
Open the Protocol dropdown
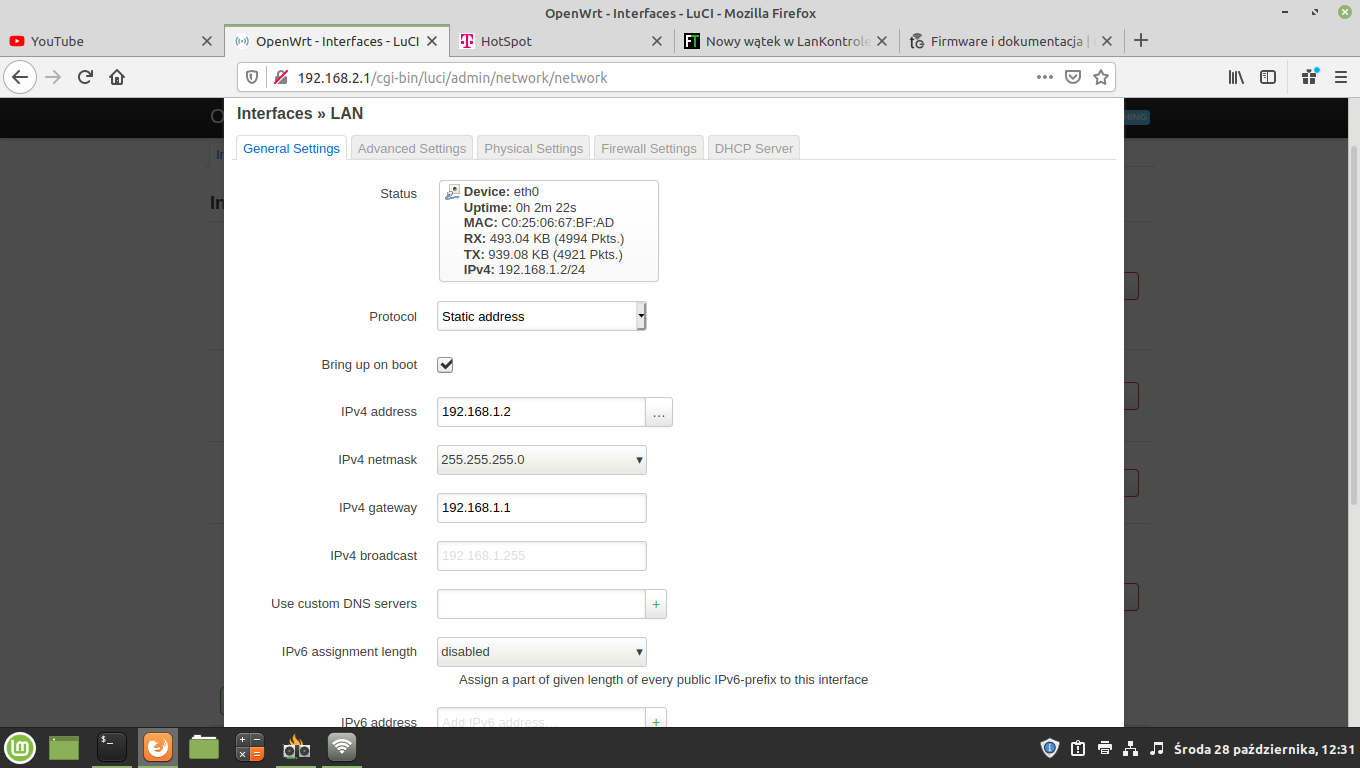pyautogui.click(x=541, y=316)
